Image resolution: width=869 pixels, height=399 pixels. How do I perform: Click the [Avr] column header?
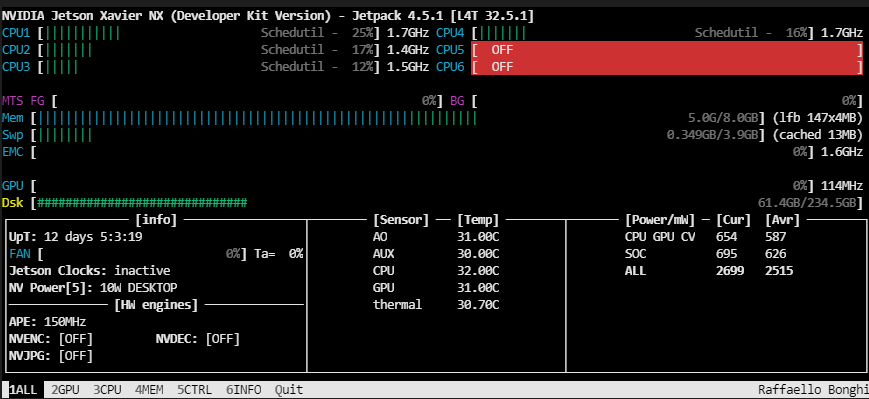(783, 220)
